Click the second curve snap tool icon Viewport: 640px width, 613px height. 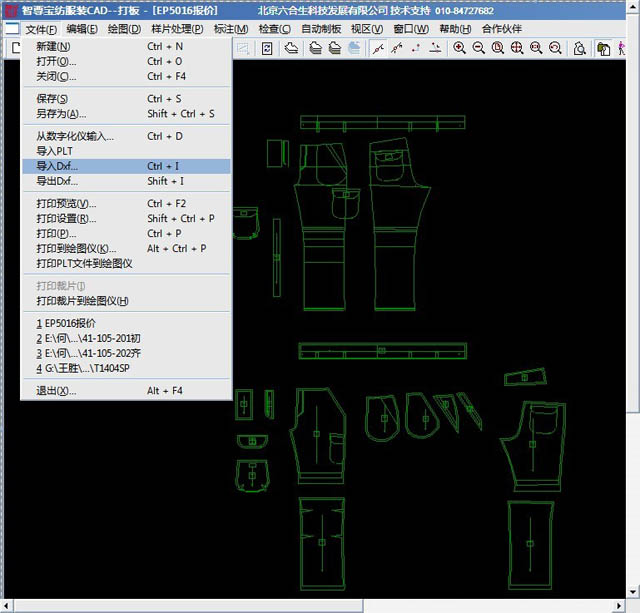397,48
